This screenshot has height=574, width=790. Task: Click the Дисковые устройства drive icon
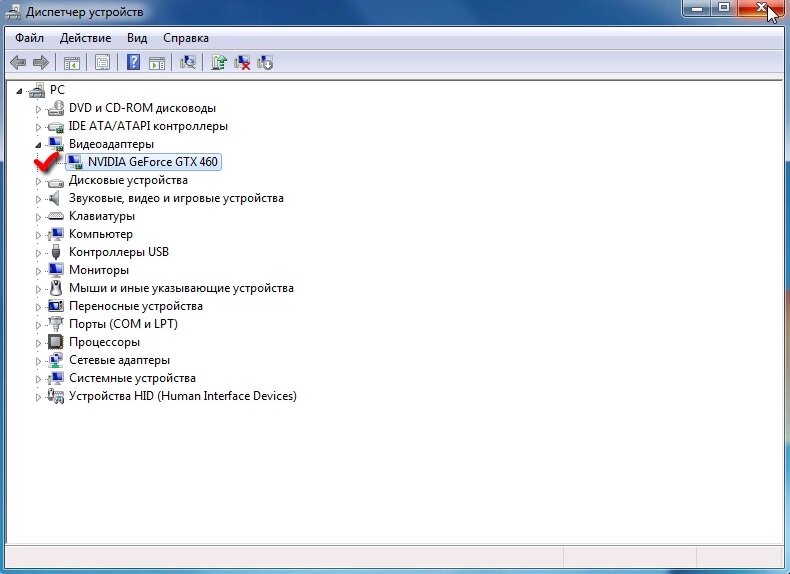(56, 181)
